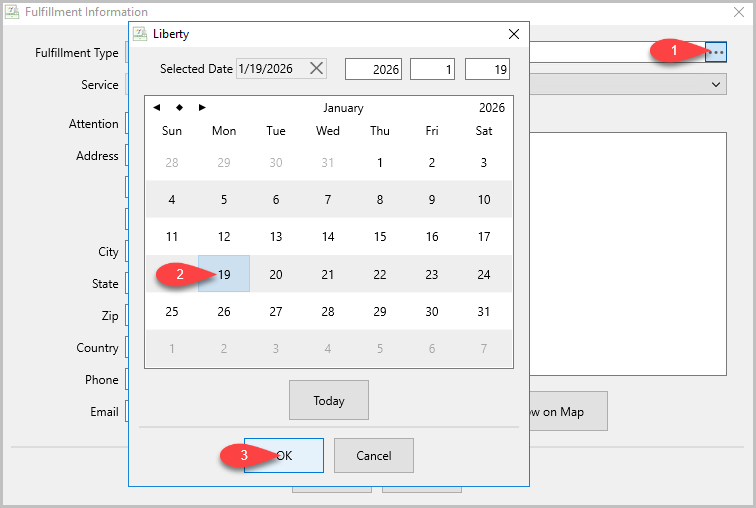Select greyed December 30
The height and width of the screenshot is (508, 756).
click(276, 162)
